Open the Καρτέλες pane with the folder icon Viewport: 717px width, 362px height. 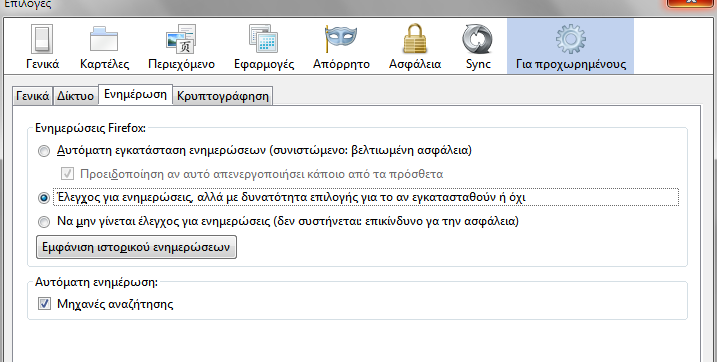104,46
